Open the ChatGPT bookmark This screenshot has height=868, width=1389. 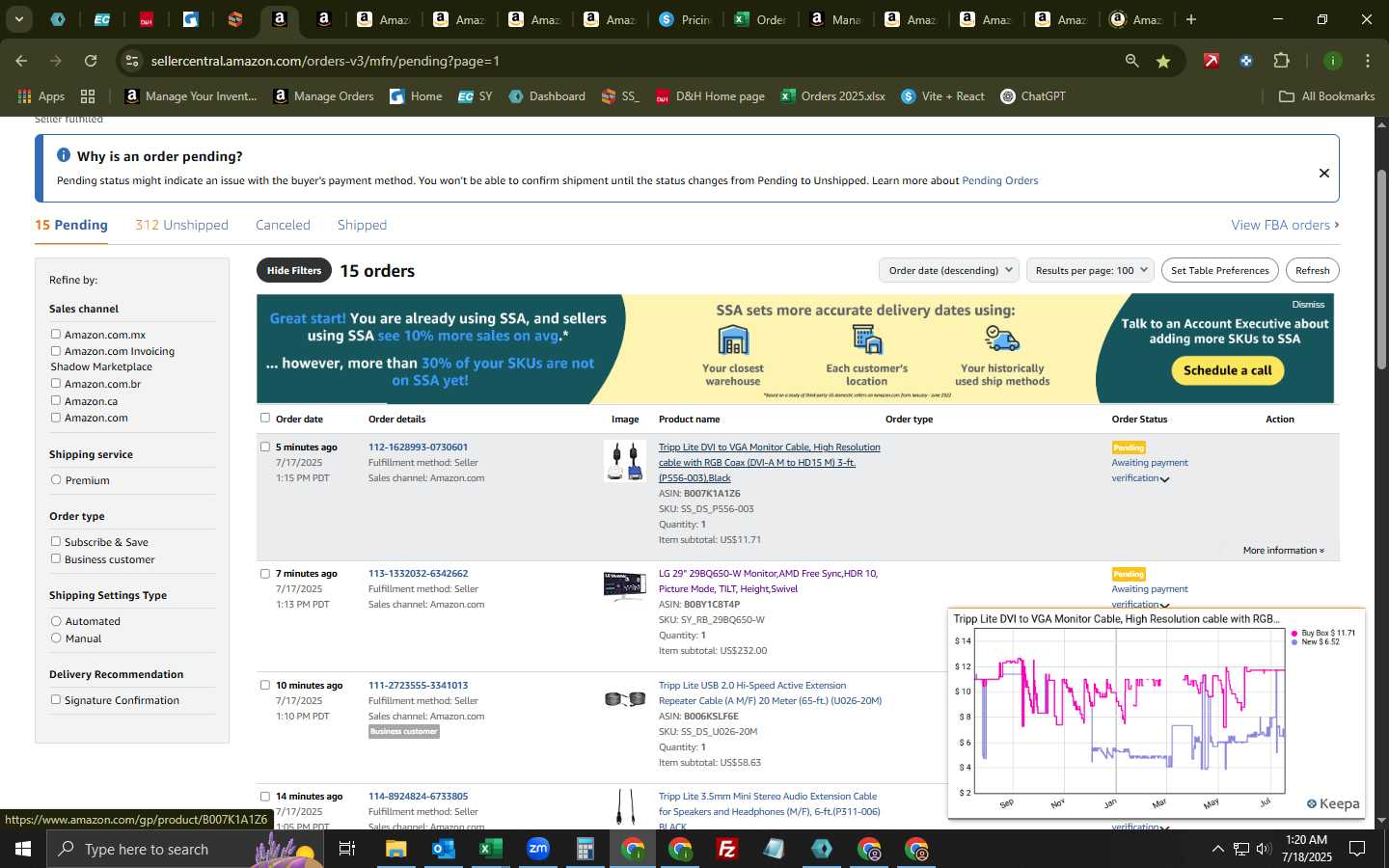pos(1033,96)
